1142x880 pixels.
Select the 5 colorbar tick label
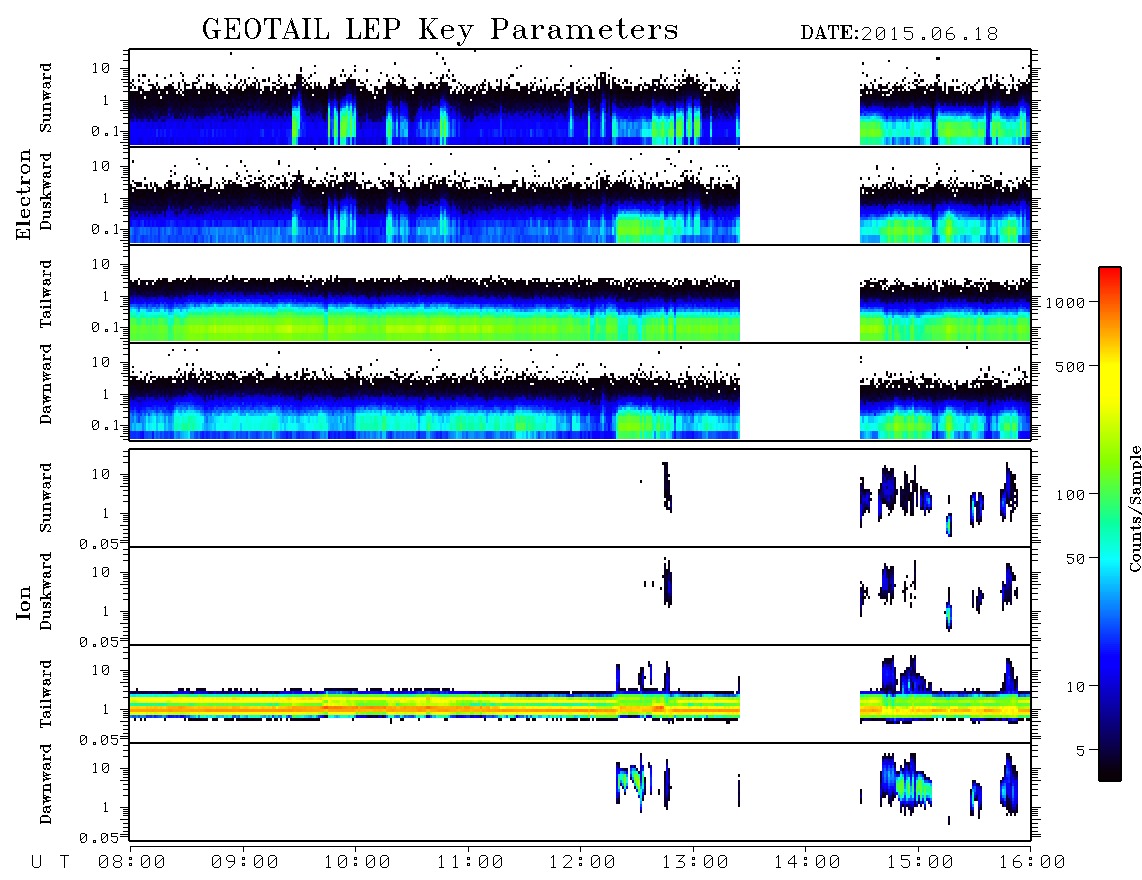coord(1080,751)
